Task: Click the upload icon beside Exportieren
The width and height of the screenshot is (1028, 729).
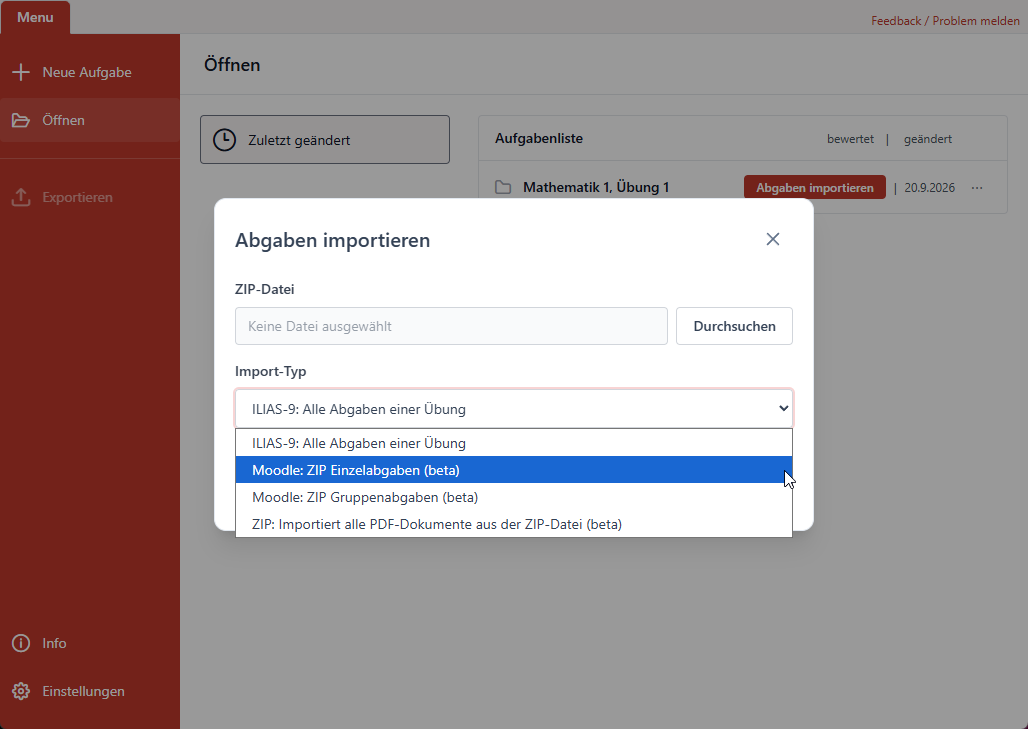Action: pyautogui.click(x=21, y=197)
